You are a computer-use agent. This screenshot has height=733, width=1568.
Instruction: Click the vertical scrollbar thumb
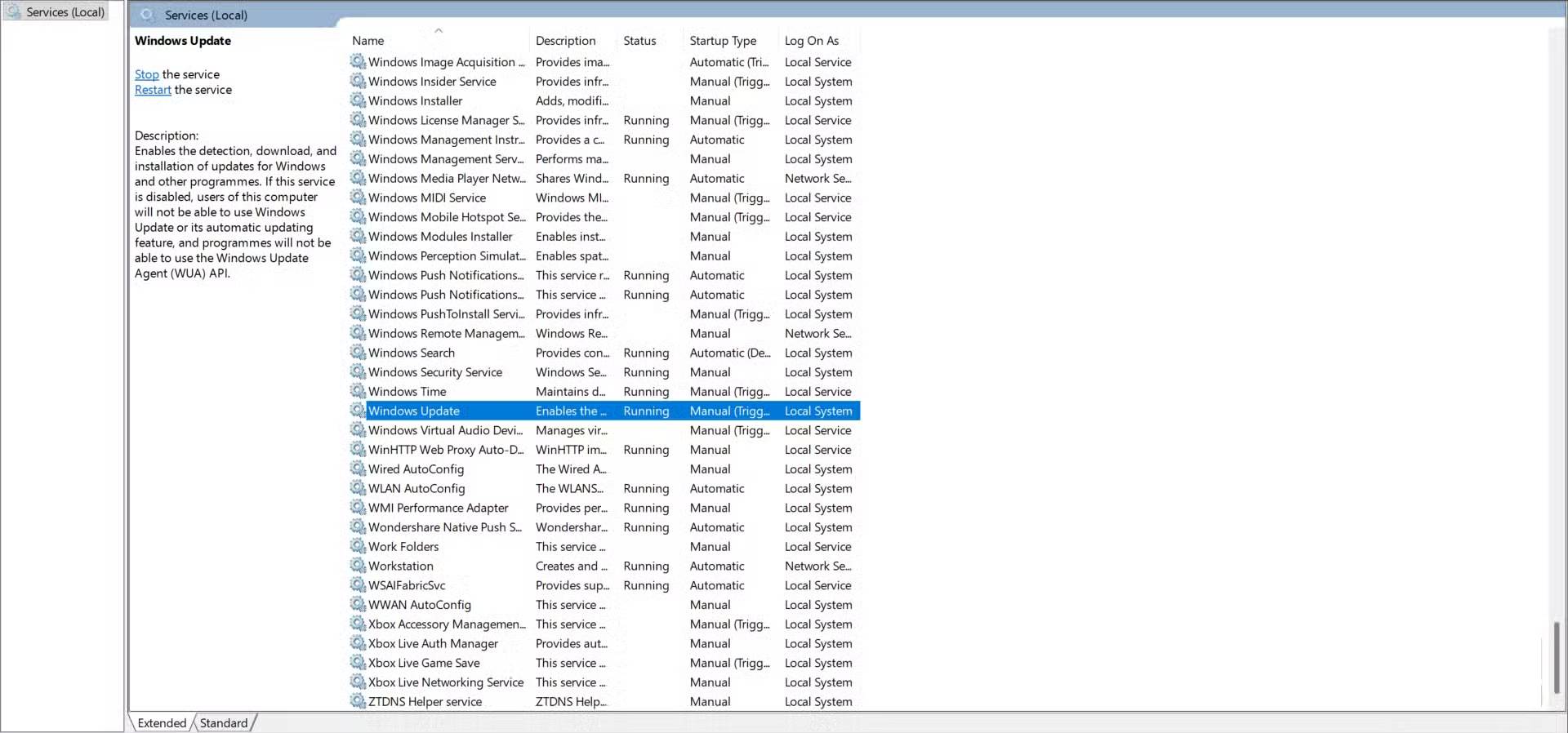pos(1557,657)
